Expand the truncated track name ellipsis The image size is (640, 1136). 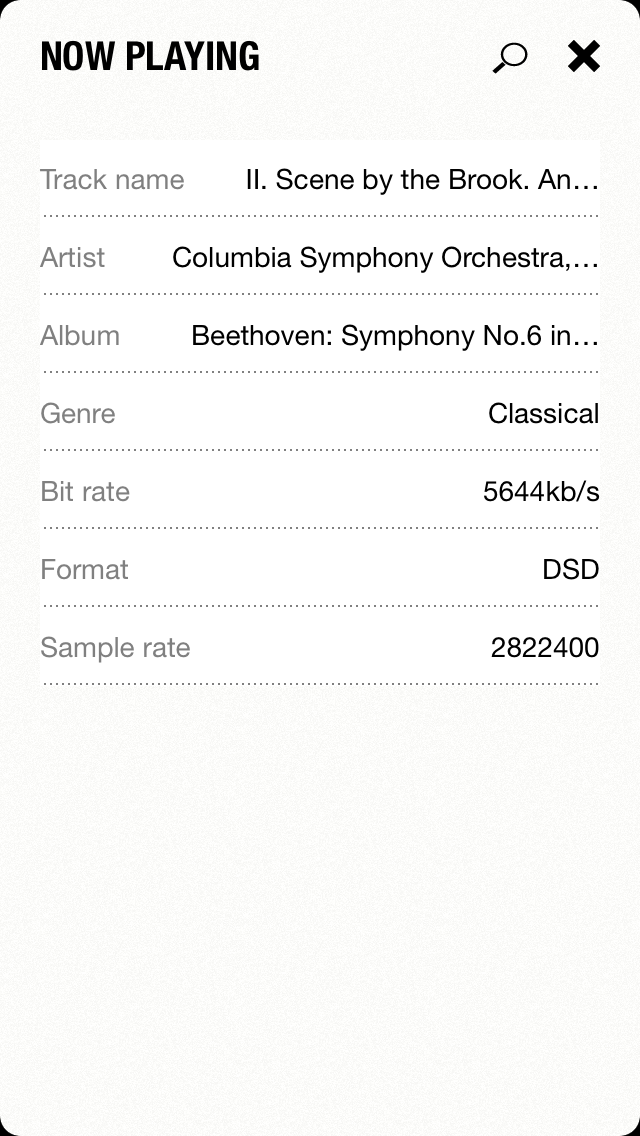click(589, 182)
